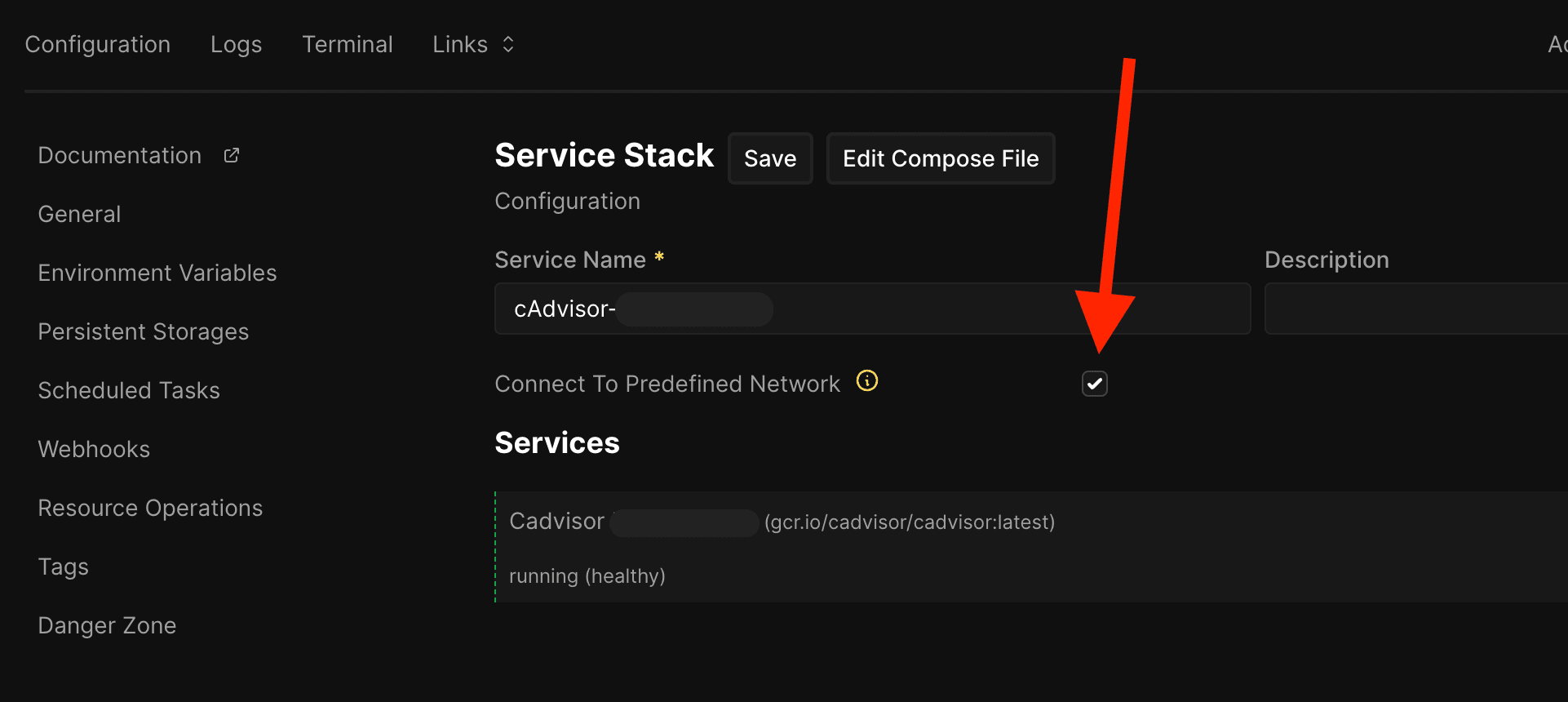Open the Links dropdown in the top bar
The image size is (1568, 702).
pyautogui.click(x=472, y=44)
